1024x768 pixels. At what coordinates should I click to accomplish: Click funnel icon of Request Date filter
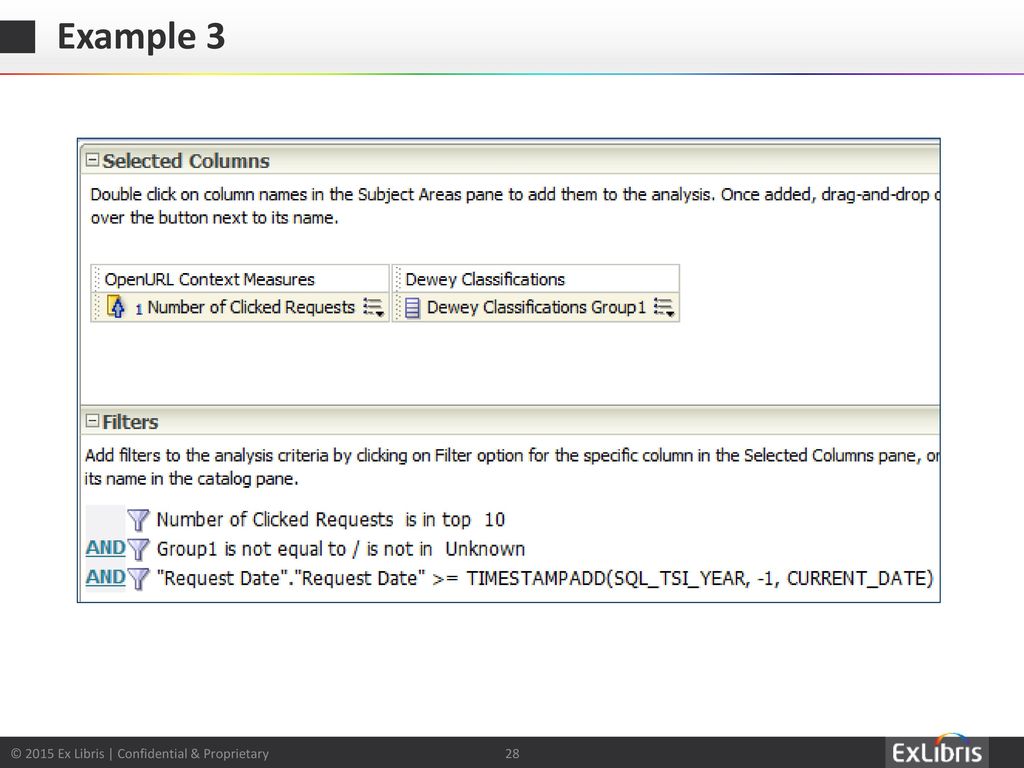pyautogui.click(x=139, y=578)
